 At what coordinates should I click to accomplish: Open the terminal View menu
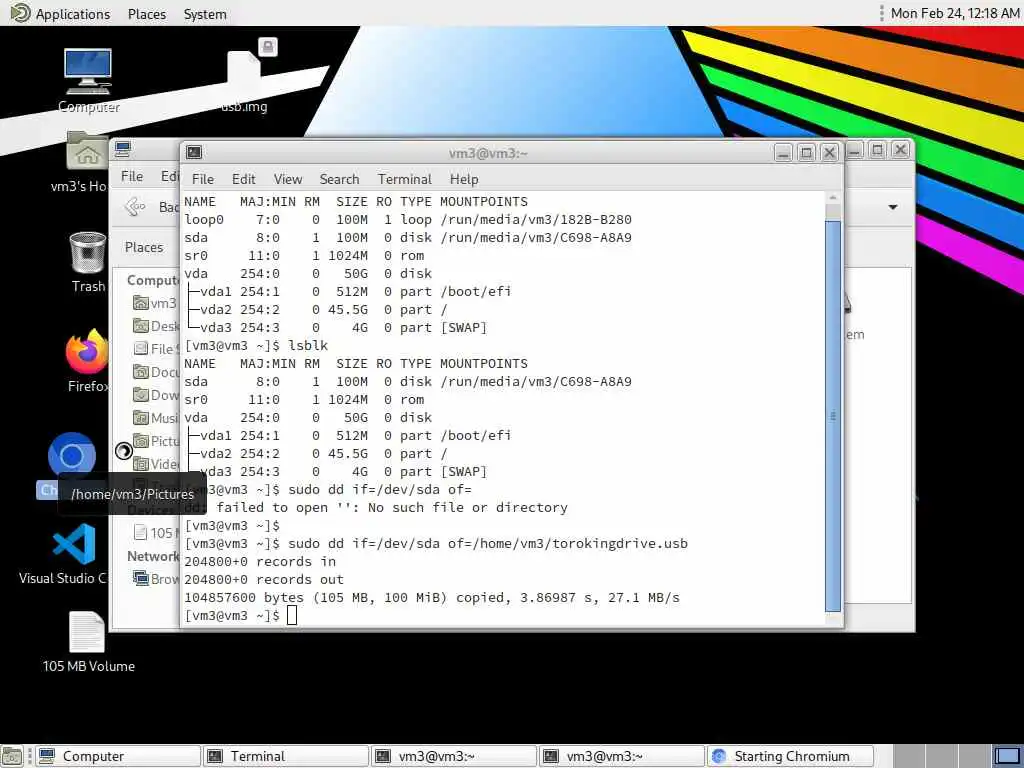coord(288,179)
